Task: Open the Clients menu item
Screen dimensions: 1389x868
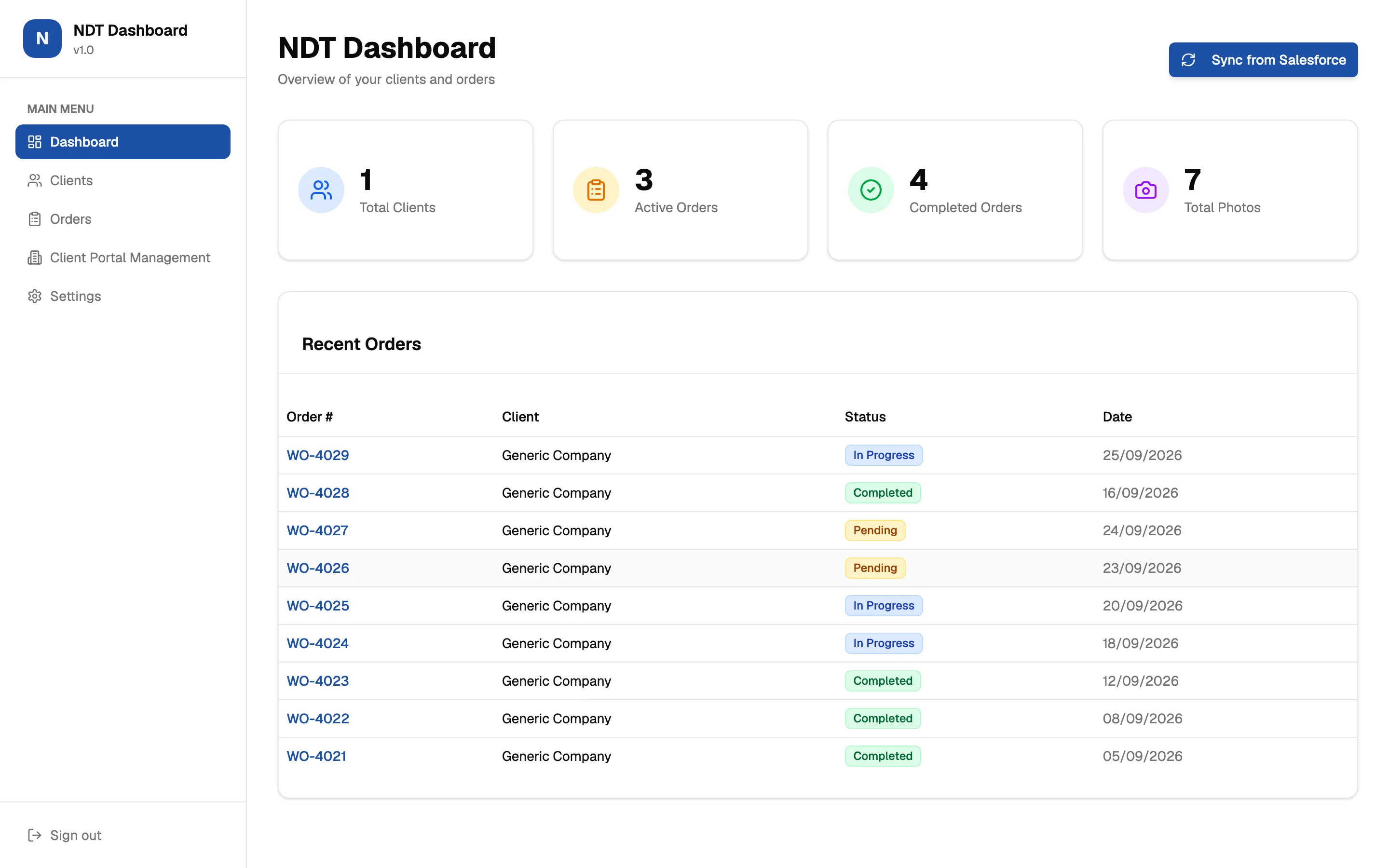Action: [123, 180]
